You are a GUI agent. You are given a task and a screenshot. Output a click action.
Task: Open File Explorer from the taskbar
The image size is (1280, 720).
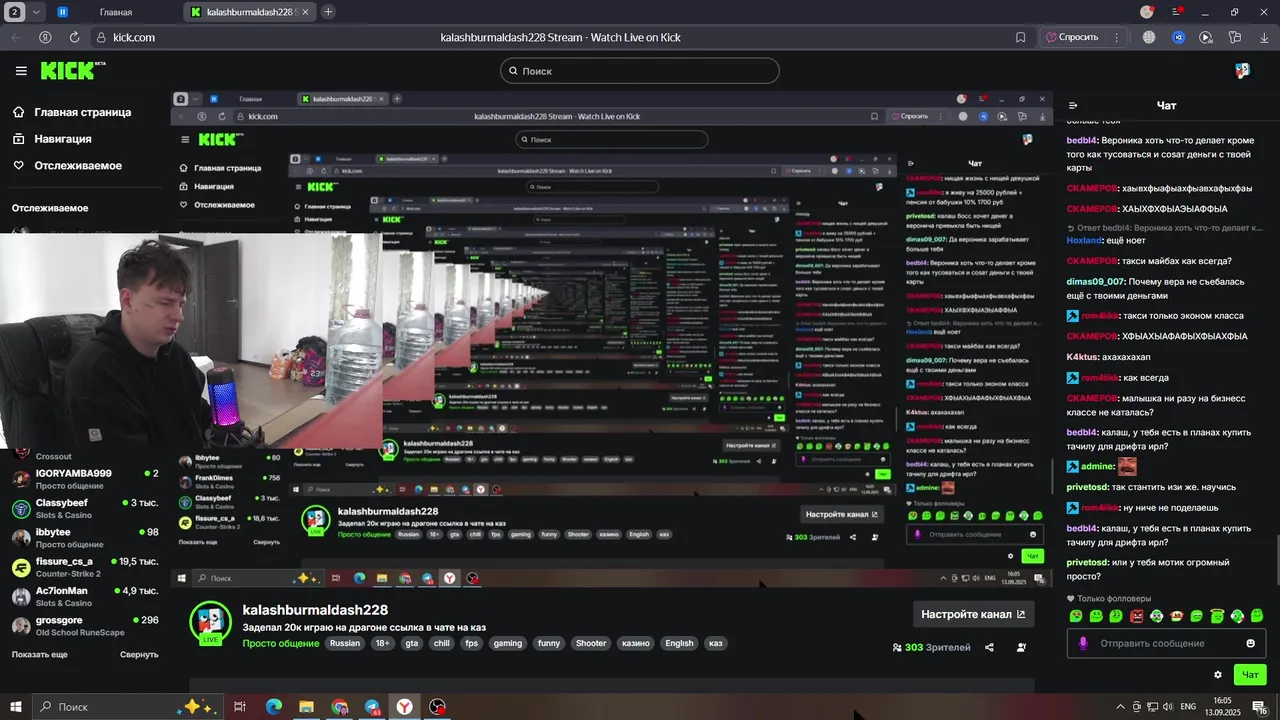(x=306, y=707)
